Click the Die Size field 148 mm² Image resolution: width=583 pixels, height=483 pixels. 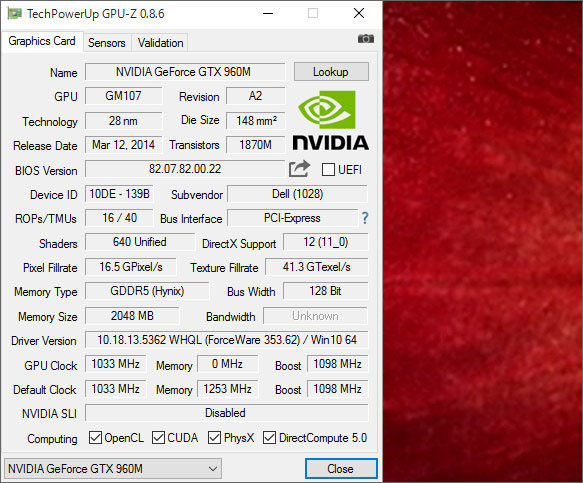coord(255,120)
